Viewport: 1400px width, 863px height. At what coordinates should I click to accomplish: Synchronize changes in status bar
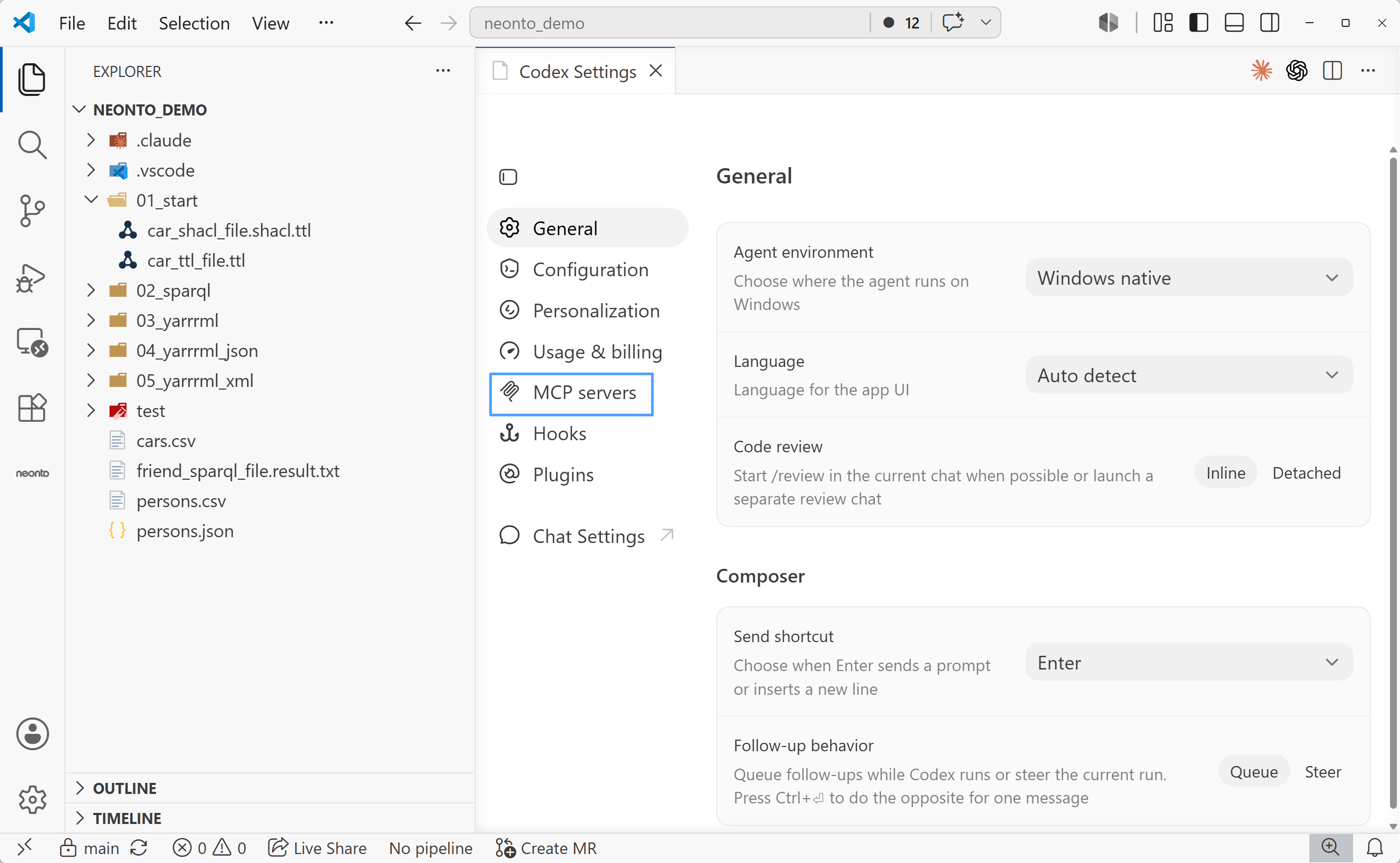click(x=139, y=848)
